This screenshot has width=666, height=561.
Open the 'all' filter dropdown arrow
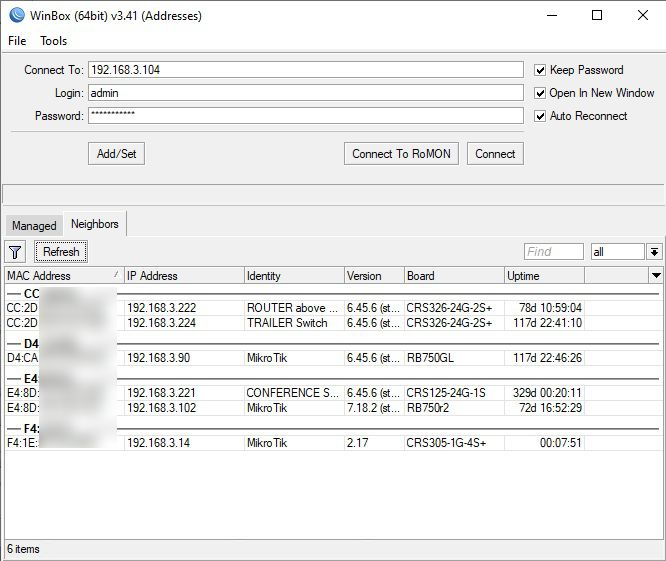pos(655,252)
